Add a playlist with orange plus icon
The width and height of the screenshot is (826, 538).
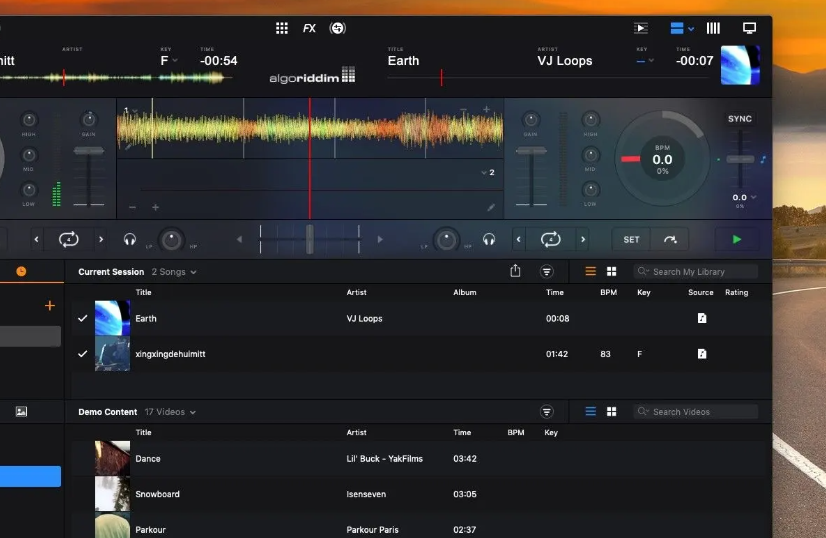click(50, 306)
